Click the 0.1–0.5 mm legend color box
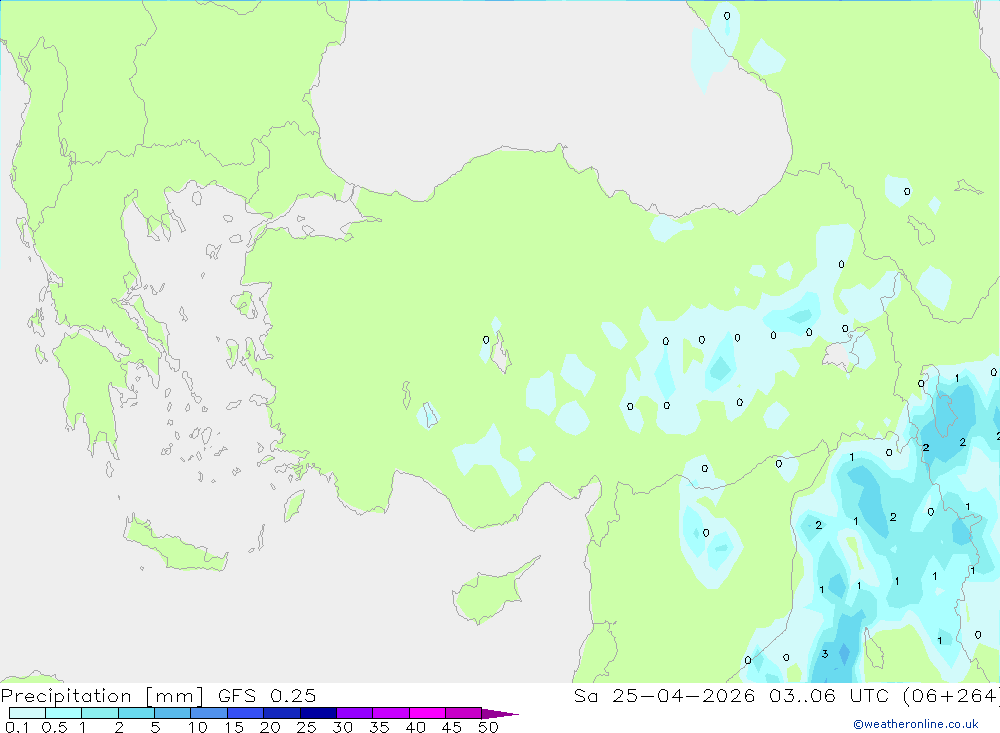Viewport: 1000px width, 733px height. coord(27,713)
